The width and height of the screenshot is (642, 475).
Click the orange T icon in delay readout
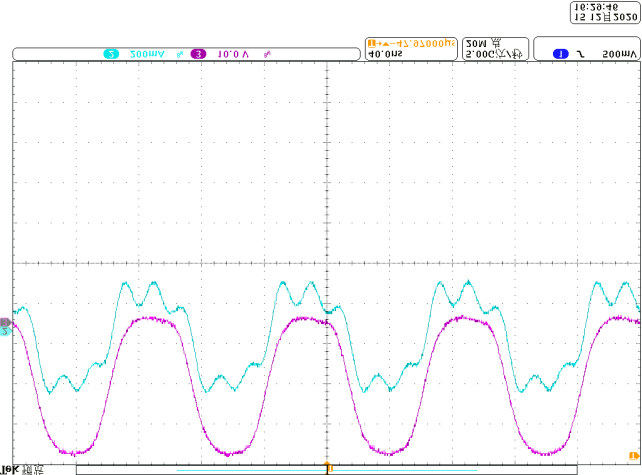click(373, 43)
